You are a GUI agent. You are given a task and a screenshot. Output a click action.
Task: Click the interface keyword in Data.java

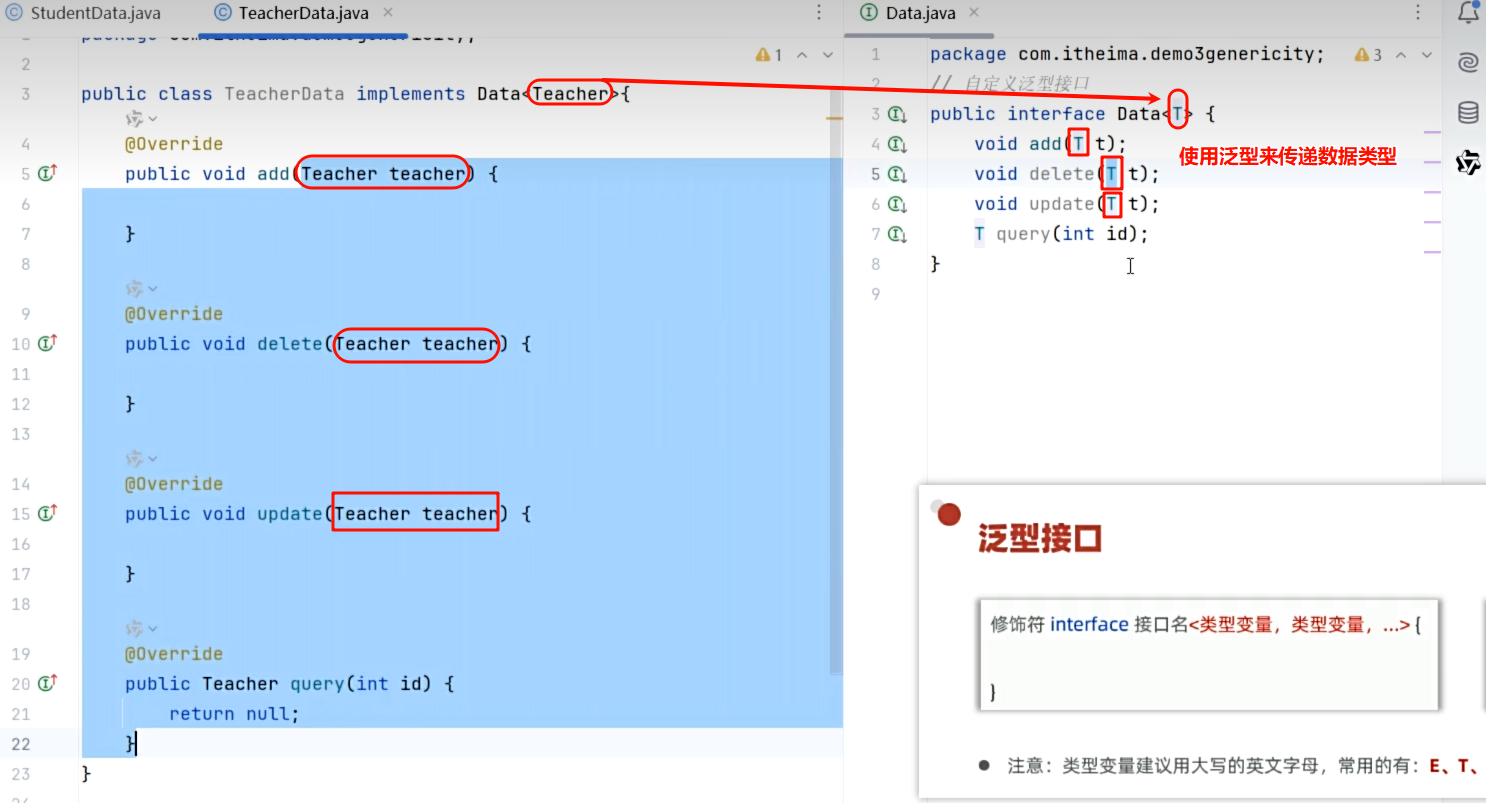click(1056, 114)
